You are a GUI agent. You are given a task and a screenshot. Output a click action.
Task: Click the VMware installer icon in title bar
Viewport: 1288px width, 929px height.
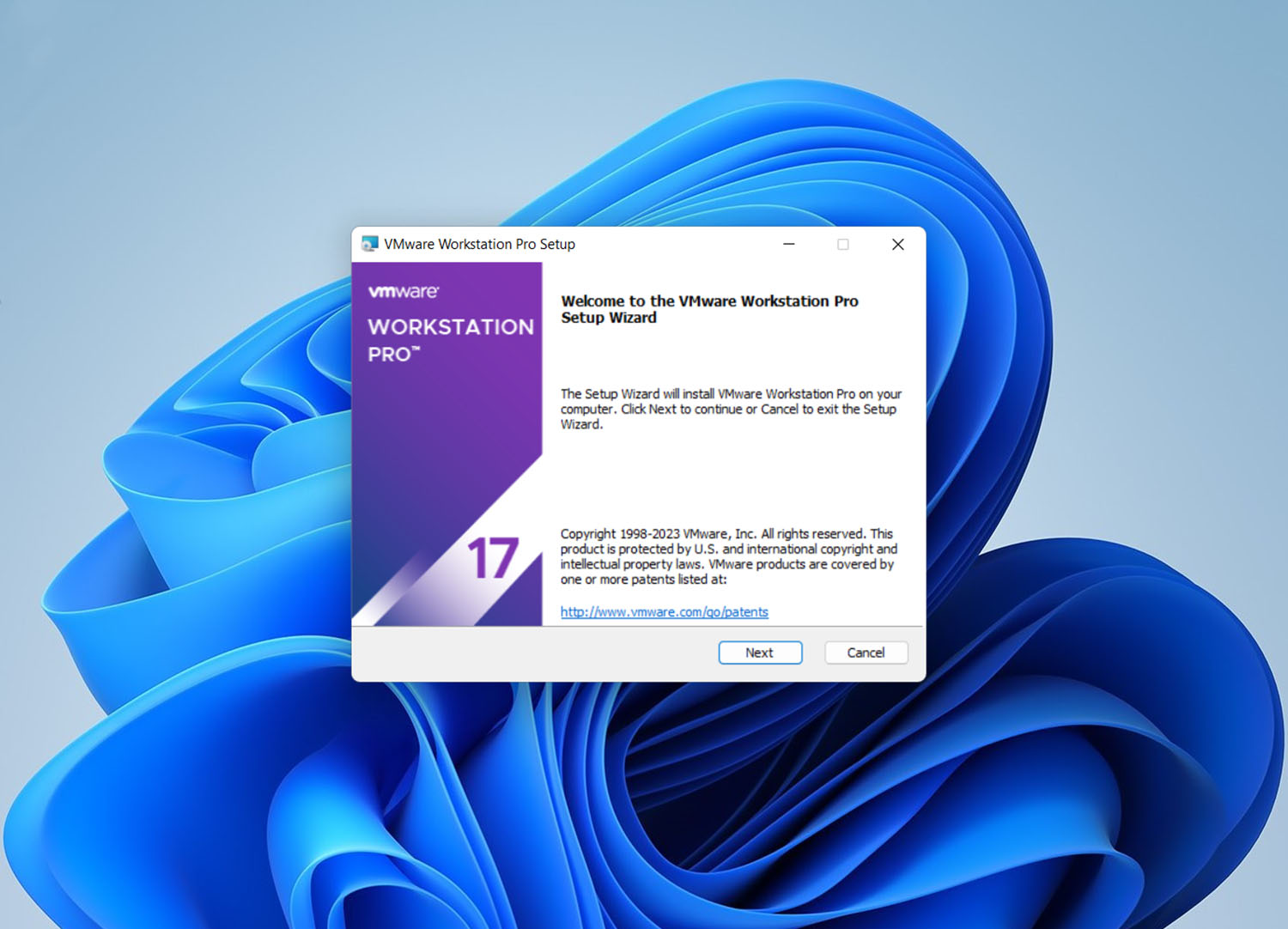pos(370,244)
